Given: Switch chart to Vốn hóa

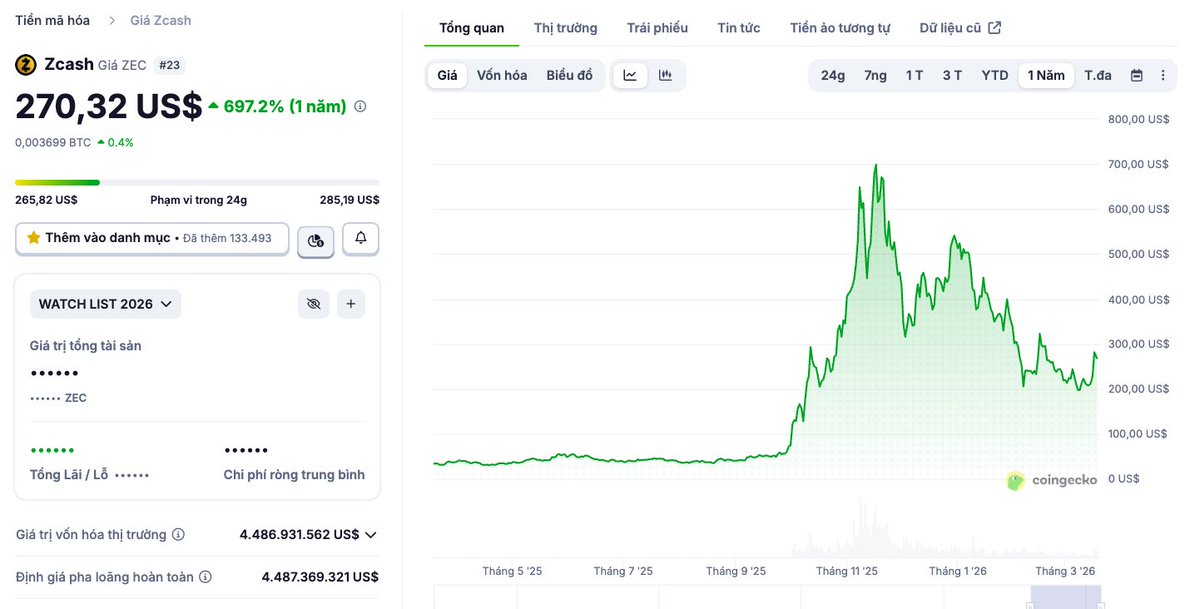Looking at the screenshot, I should [x=502, y=75].
